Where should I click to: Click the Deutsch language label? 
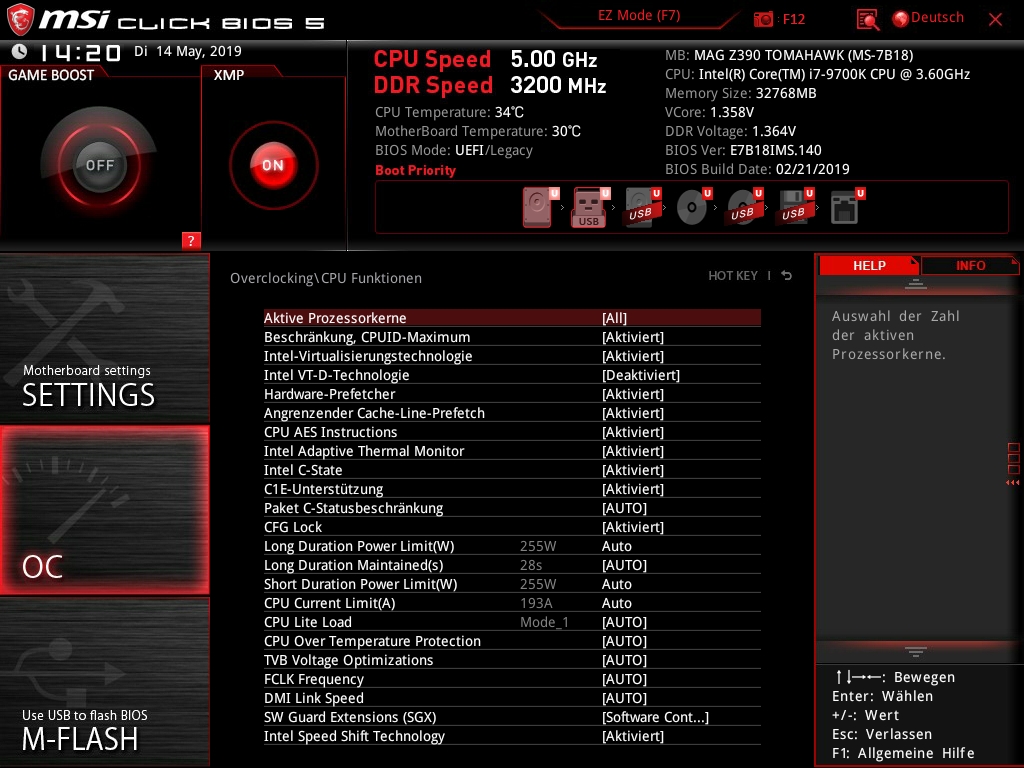point(937,18)
